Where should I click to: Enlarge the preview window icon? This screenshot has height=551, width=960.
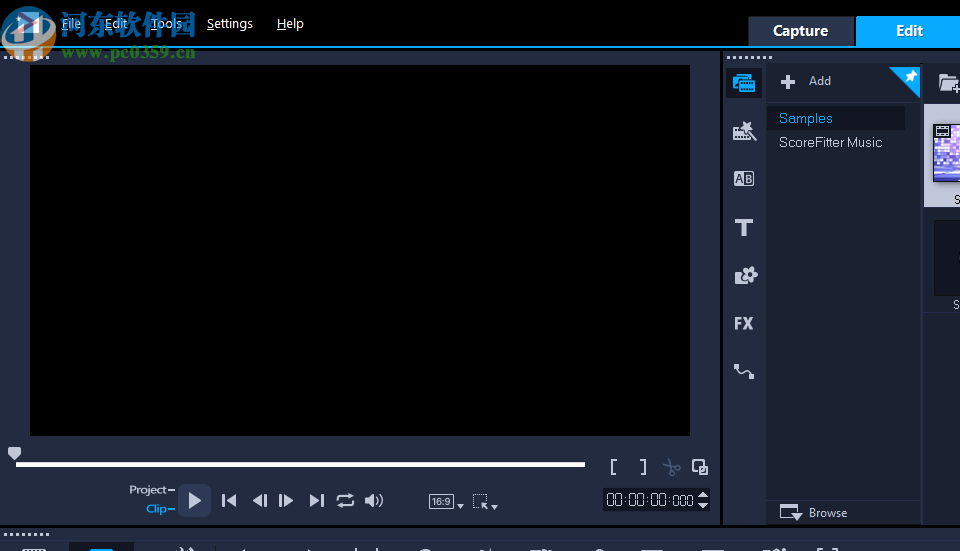pyautogui.click(x=700, y=467)
